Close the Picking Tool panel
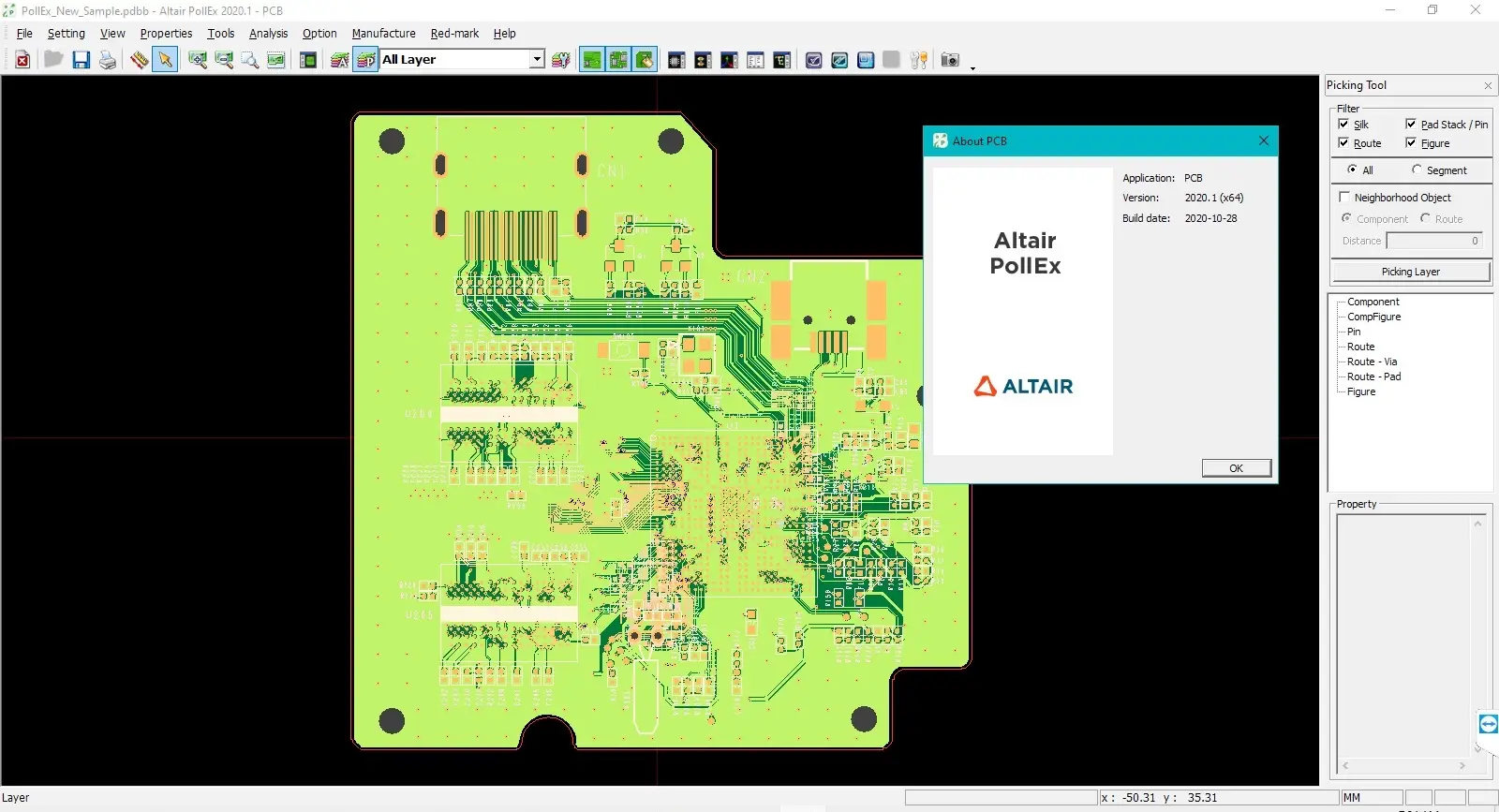 click(1488, 85)
